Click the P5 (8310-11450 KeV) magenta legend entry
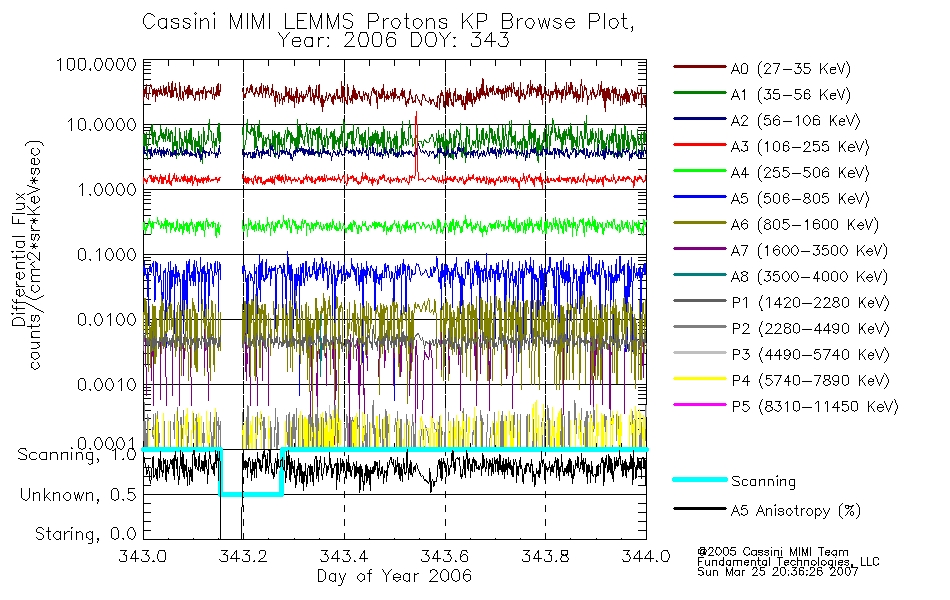This screenshot has height=600, width=950. [x=786, y=407]
